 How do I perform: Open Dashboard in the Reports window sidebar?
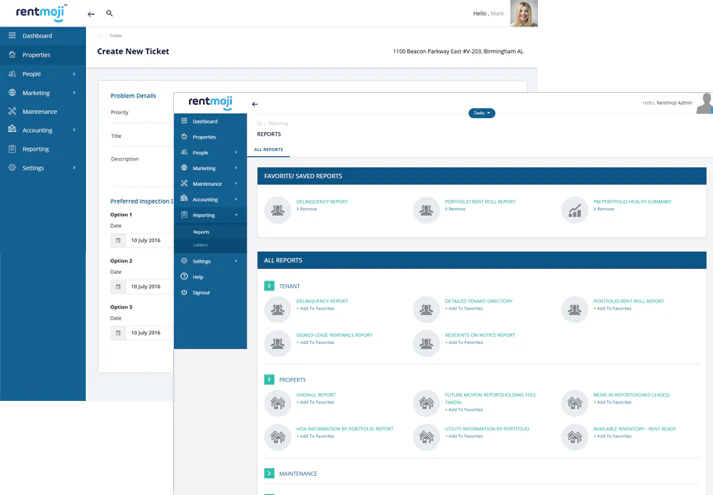tap(205, 122)
